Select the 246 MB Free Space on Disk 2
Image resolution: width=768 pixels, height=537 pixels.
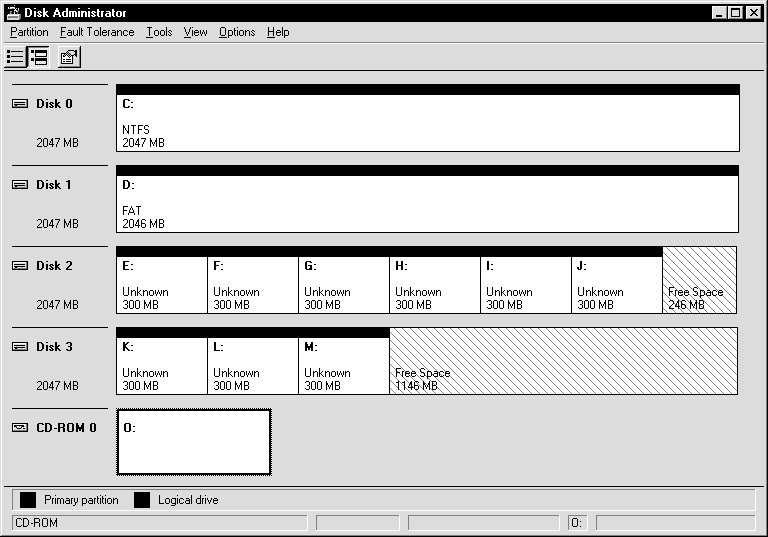click(699, 282)
